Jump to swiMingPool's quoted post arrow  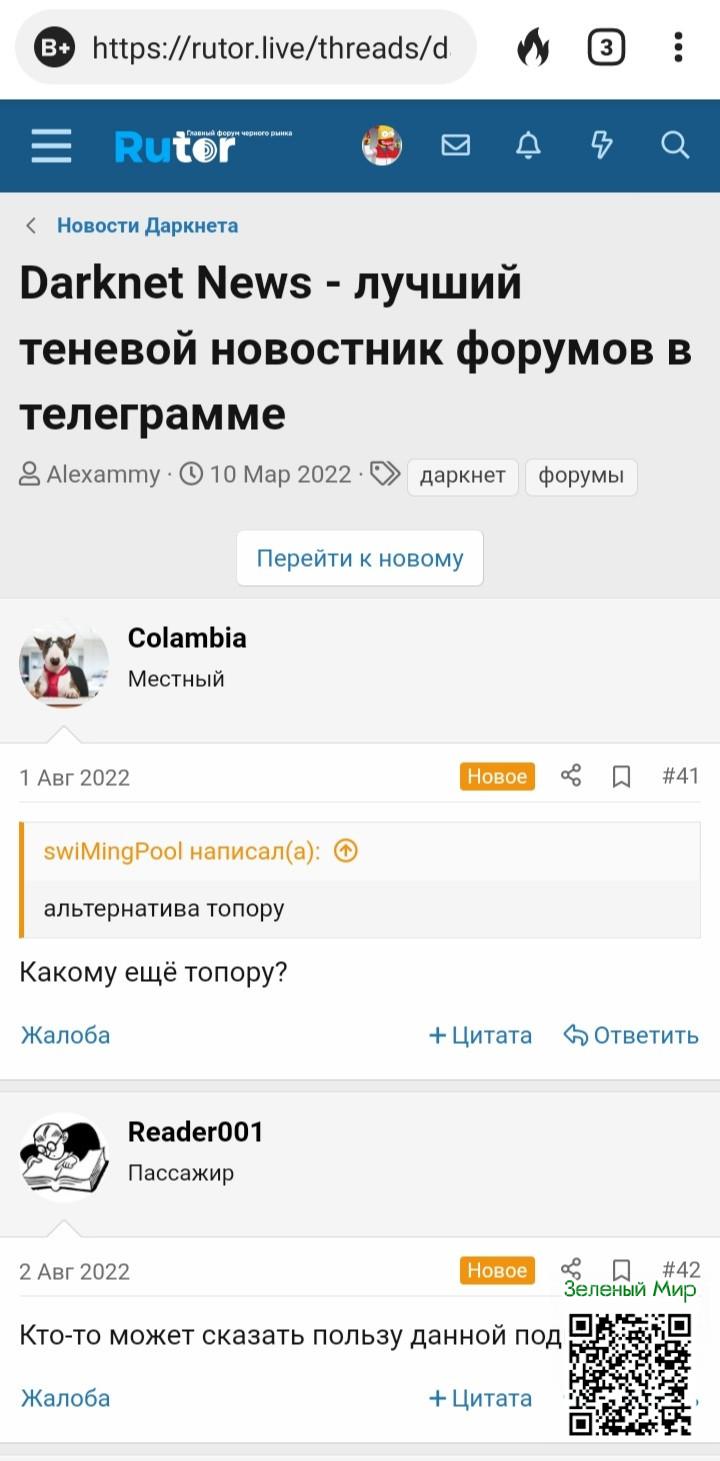click(x=346, y=851)
